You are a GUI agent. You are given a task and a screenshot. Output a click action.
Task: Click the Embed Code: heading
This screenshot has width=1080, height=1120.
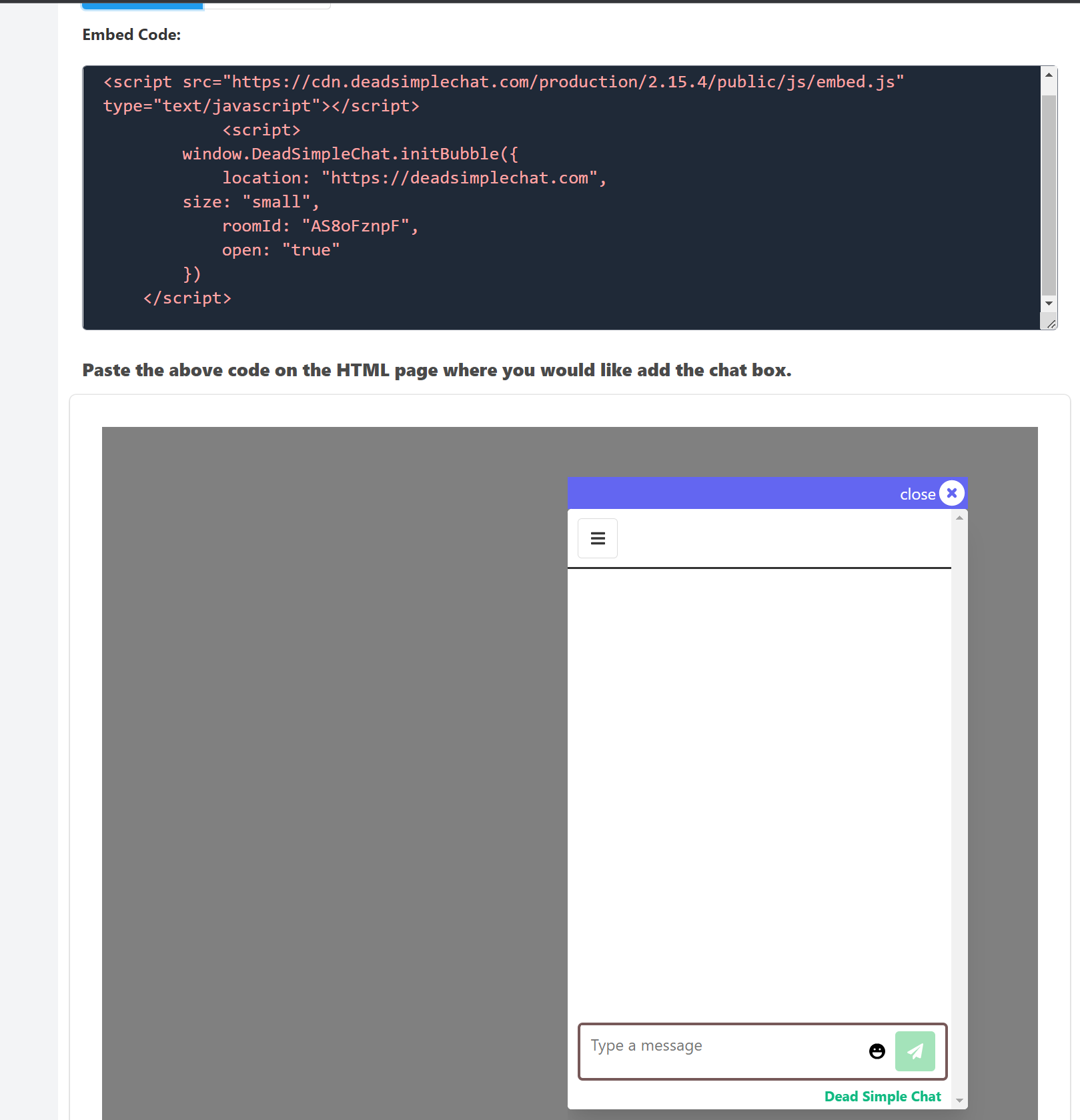point(131,35)
